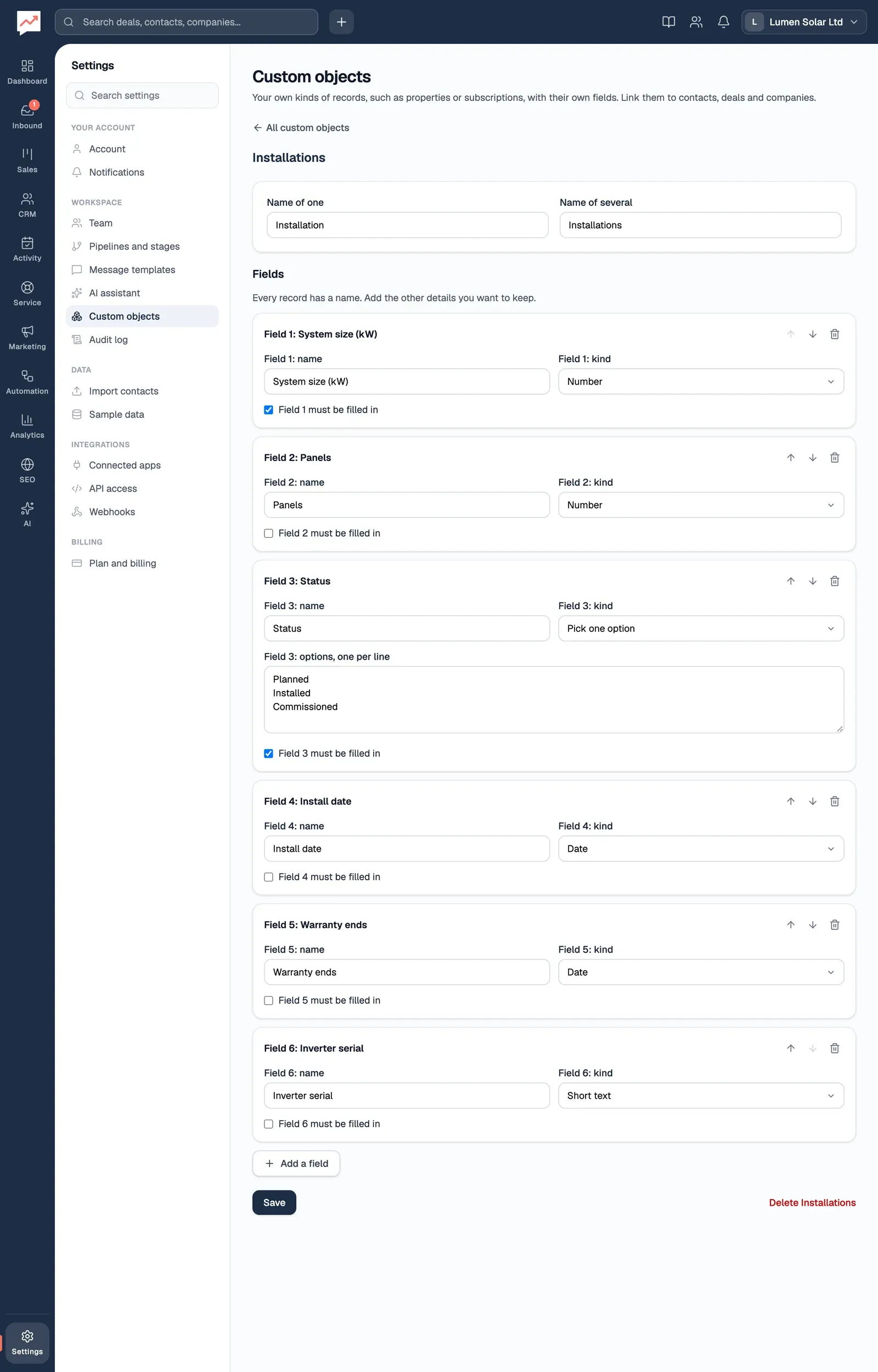Viewport: 878px width, 1372px height.
Task: Move Field 5 Warranty ends down
Action: (x=813, y=925)
